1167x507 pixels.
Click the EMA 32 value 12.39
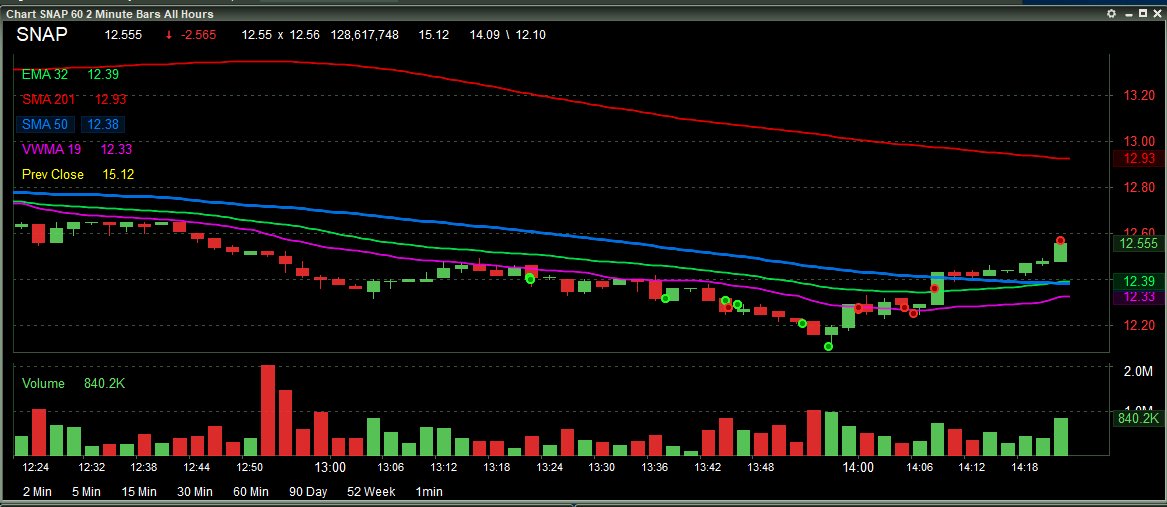(103, 74)
